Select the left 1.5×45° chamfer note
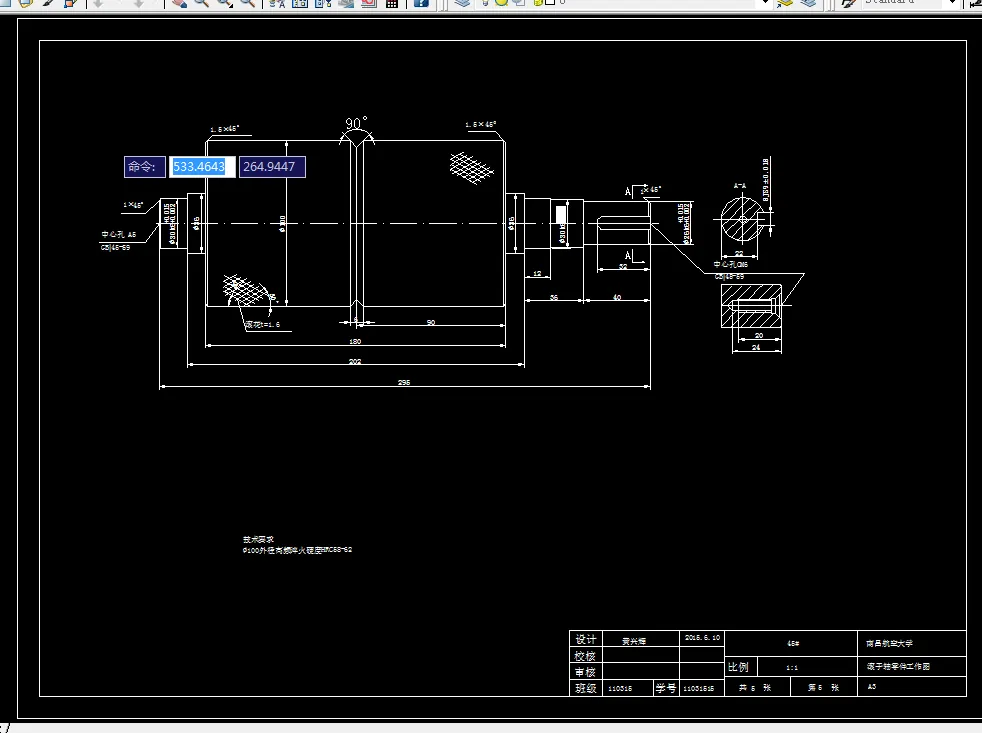 coord(224,129)
